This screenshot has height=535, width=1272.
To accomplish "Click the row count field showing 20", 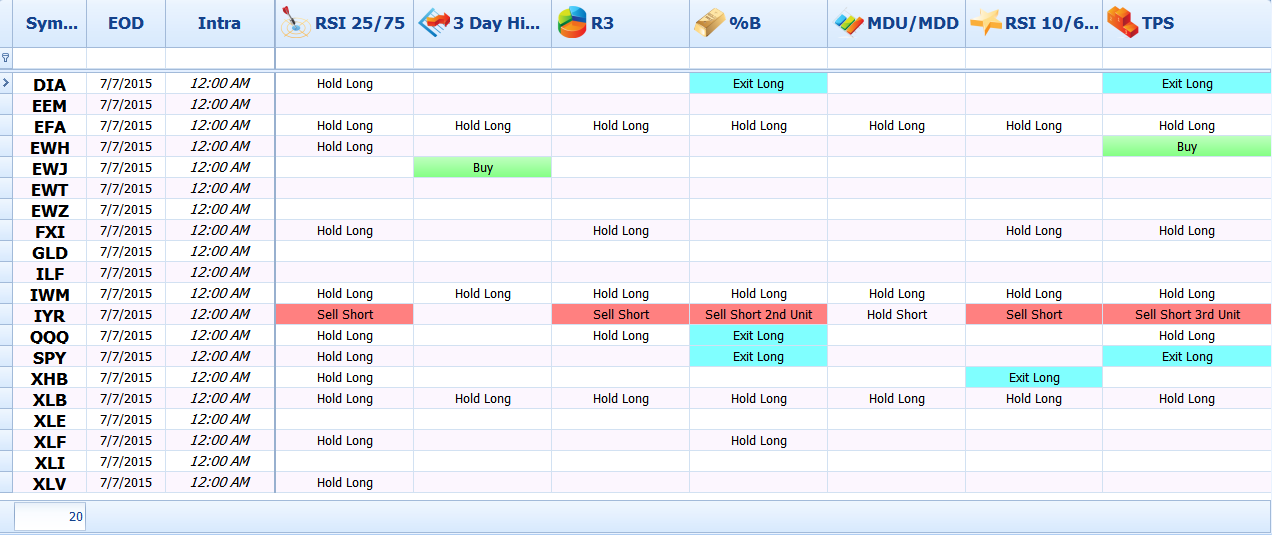I will [x=50, y=516].
